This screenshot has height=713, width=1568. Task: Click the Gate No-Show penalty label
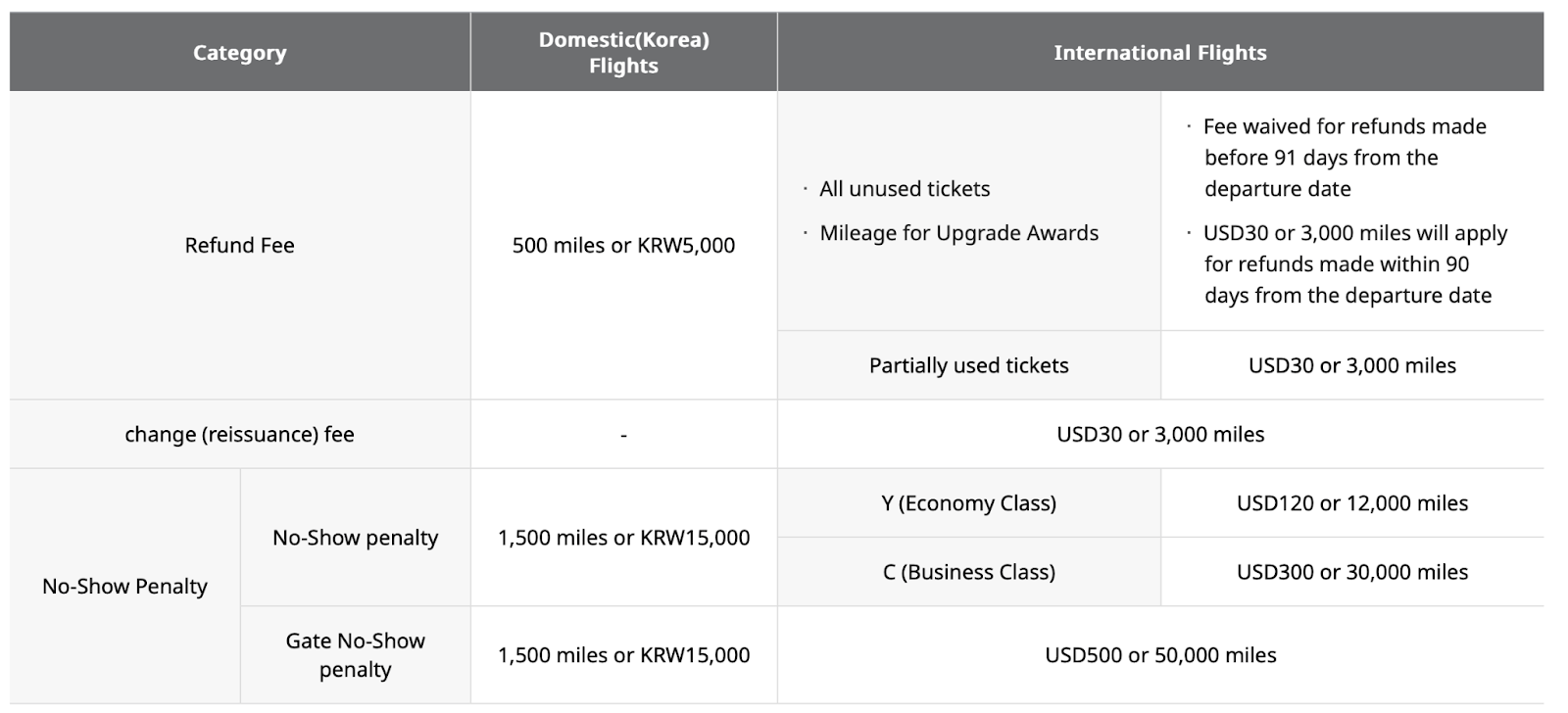point(355,654)
